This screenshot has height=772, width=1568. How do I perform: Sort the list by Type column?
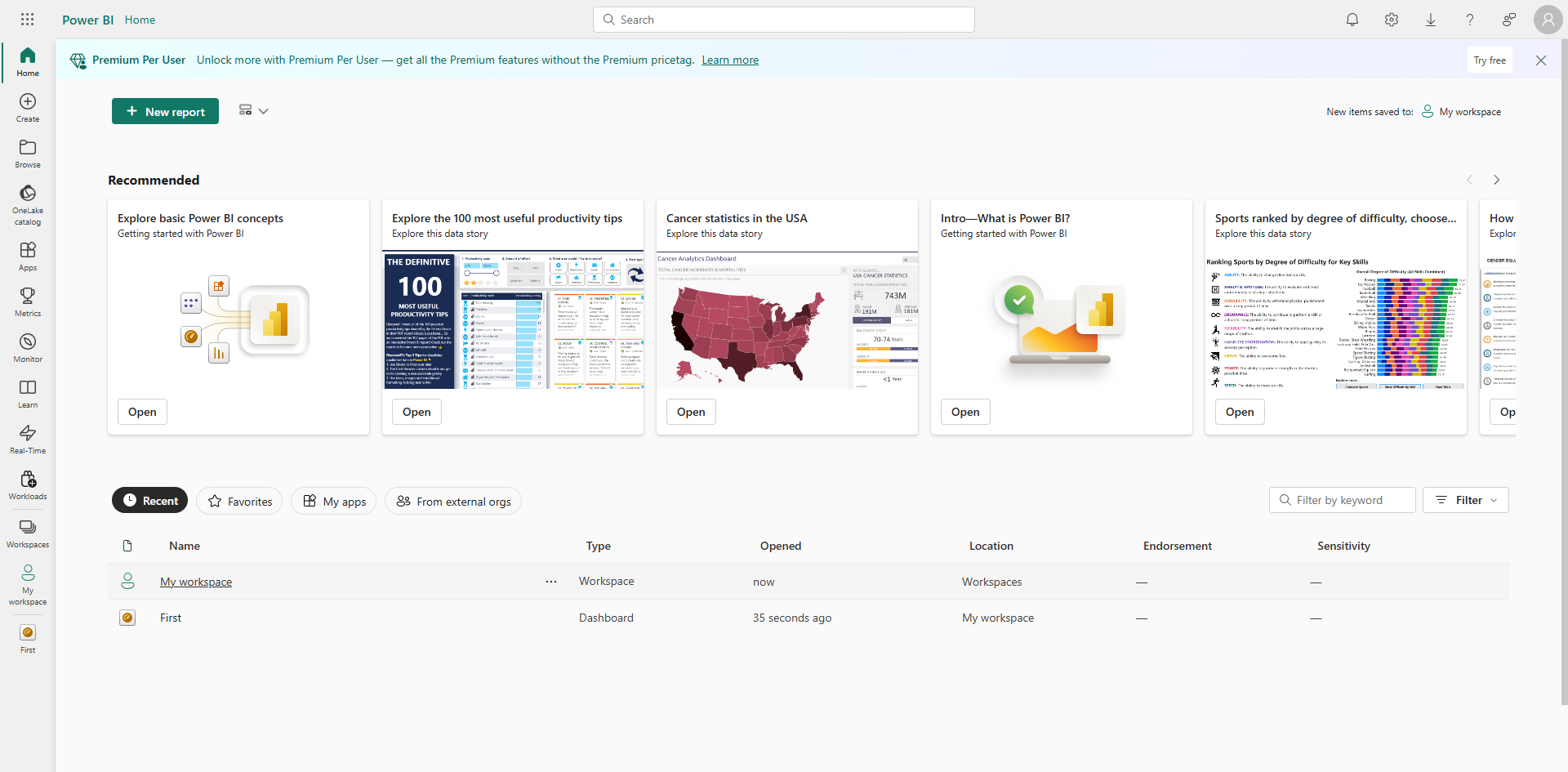click(599, 546)
